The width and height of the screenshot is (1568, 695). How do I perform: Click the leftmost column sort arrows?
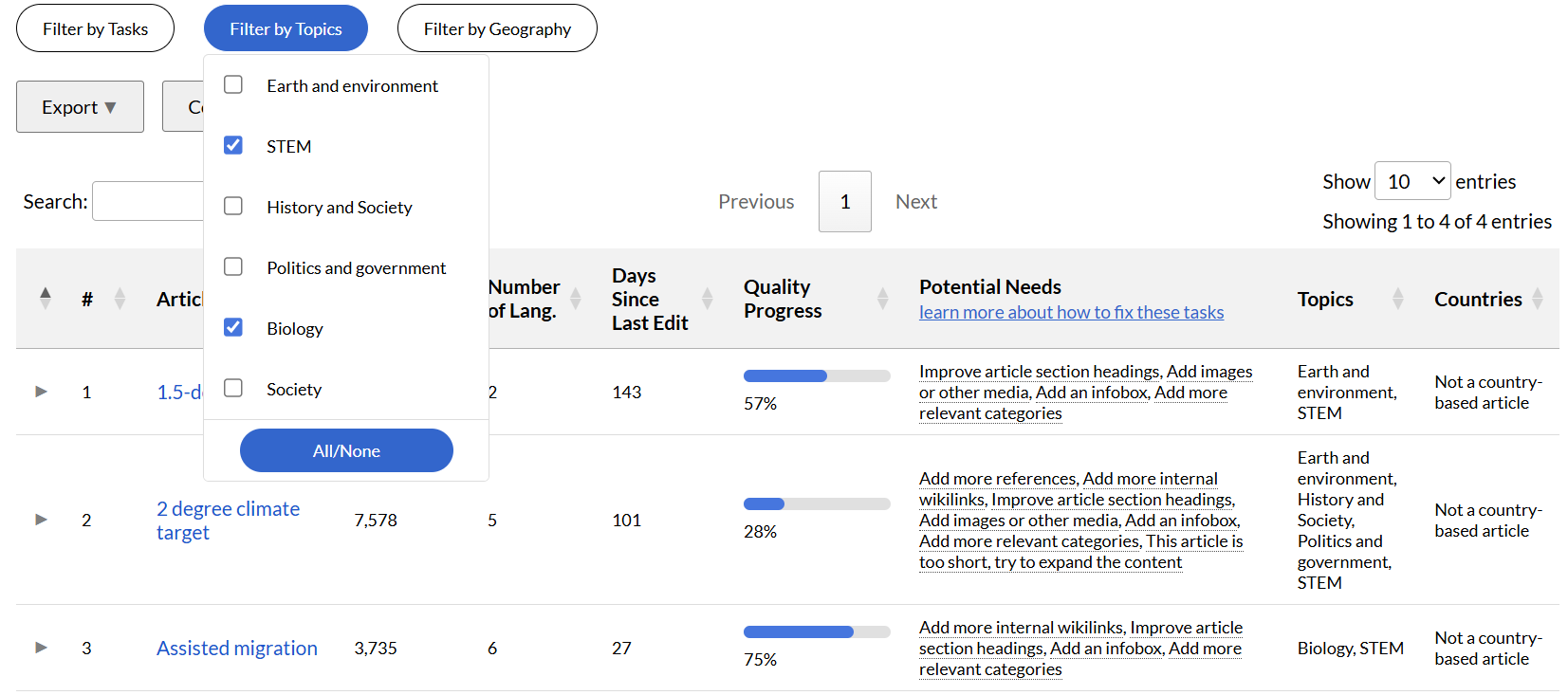[45, 298]
